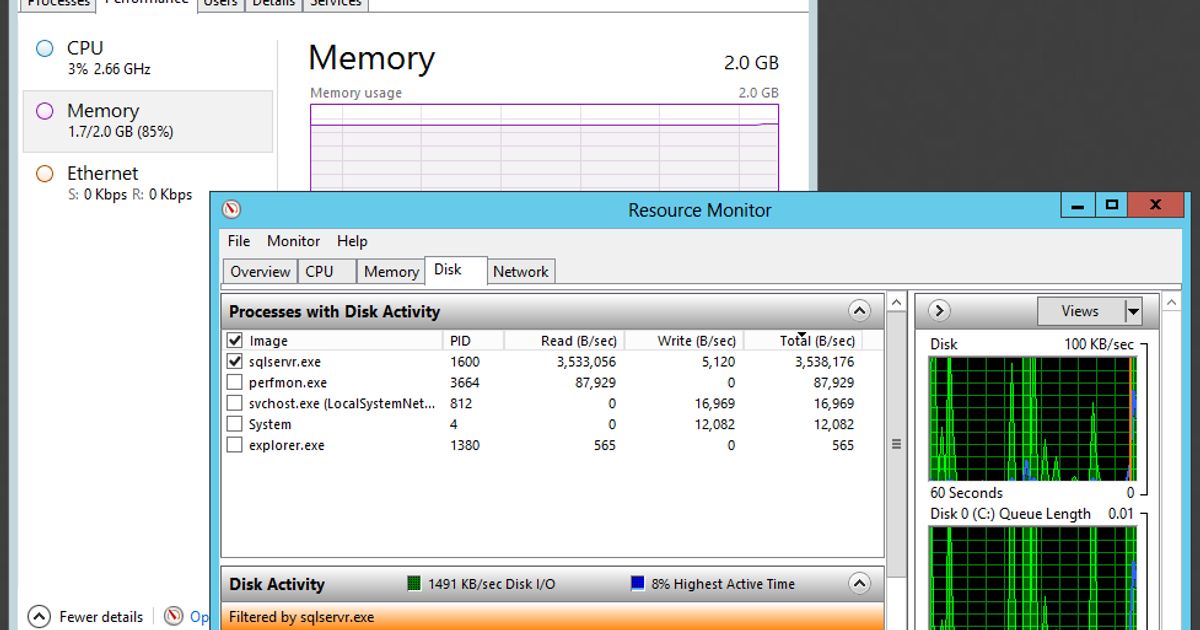Uncheck the sqlservr.exe process checkbox
Screen dimensions: 1200x630
[x=235, y=362]
